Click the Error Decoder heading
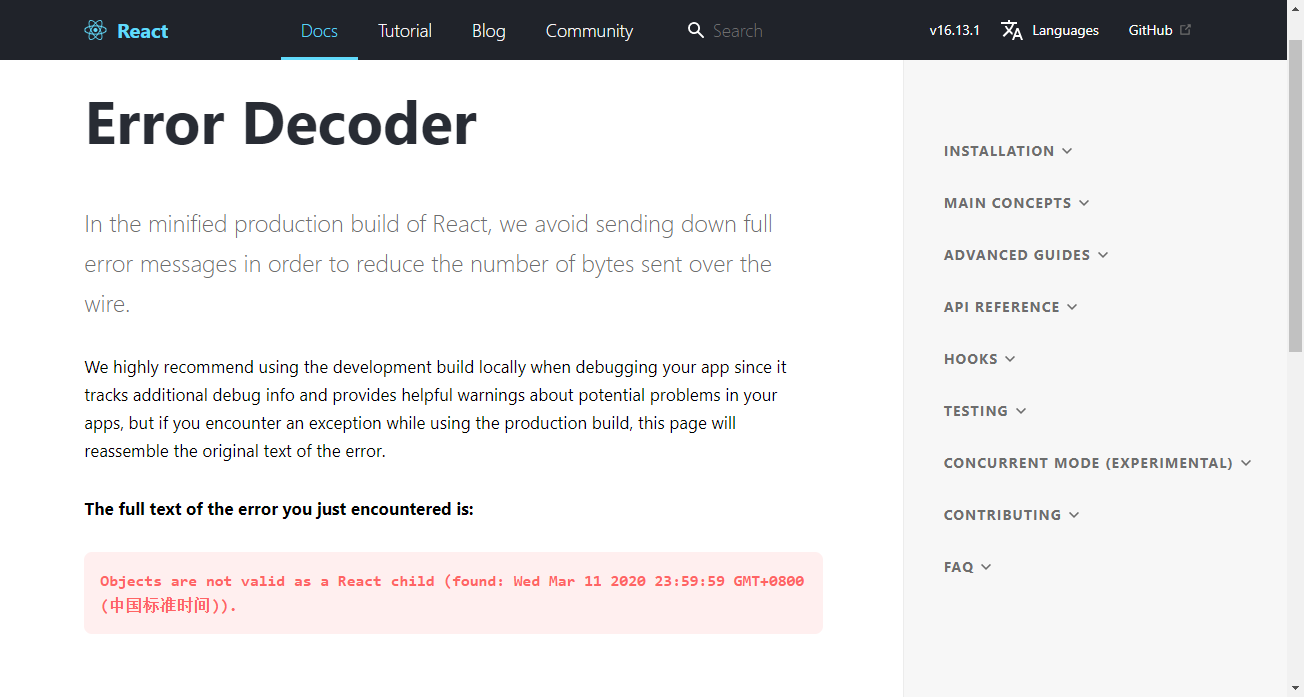This screenshot has width=1304, height=697. [281, 123]
